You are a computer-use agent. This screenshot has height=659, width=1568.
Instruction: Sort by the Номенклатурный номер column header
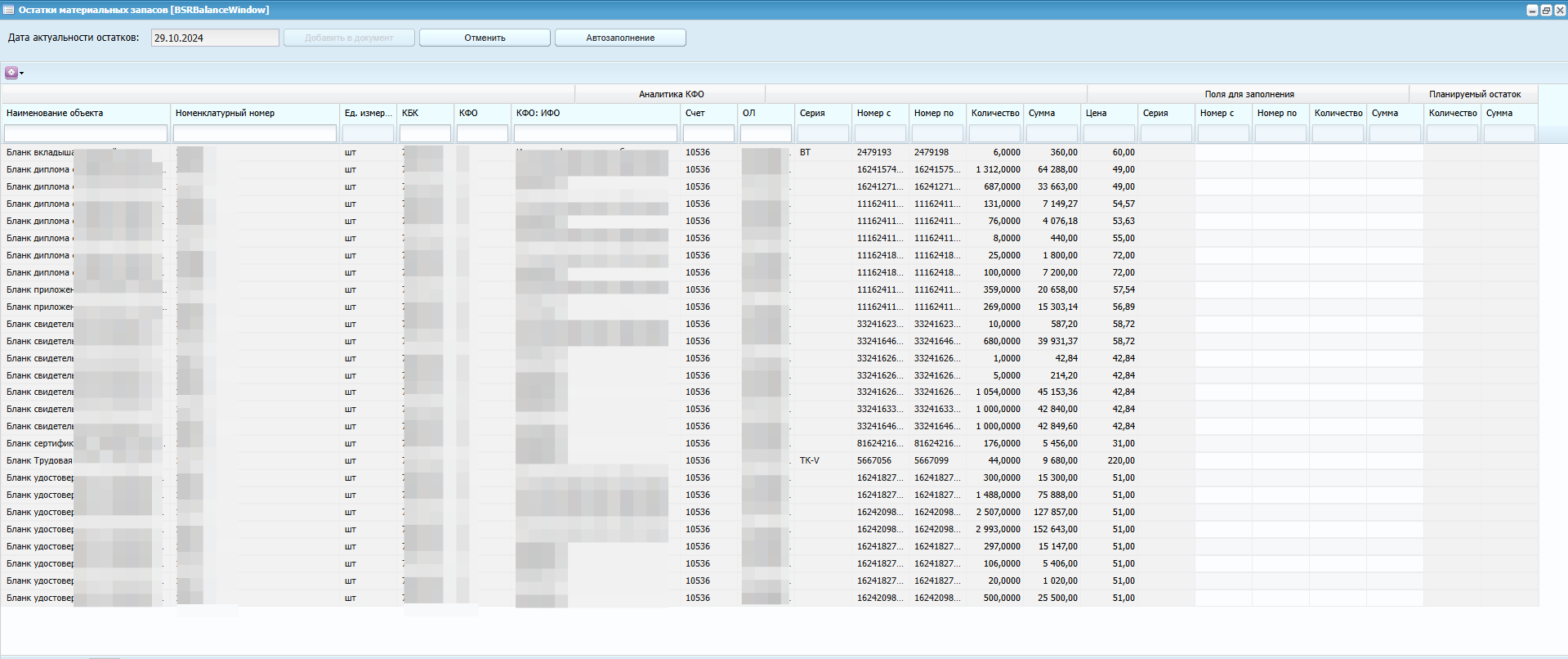pos(255,113)
